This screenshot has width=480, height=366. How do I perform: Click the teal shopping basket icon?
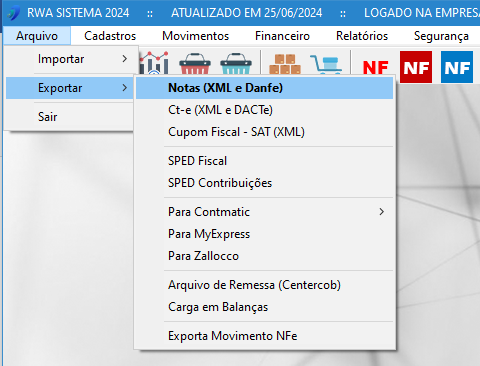(236, 63)
